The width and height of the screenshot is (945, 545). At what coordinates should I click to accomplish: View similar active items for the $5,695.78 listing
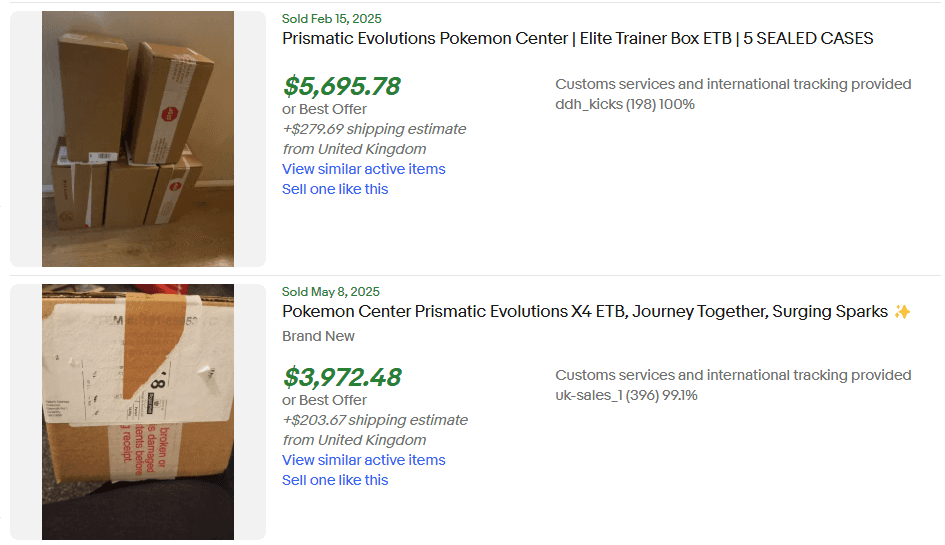point(363,169)
